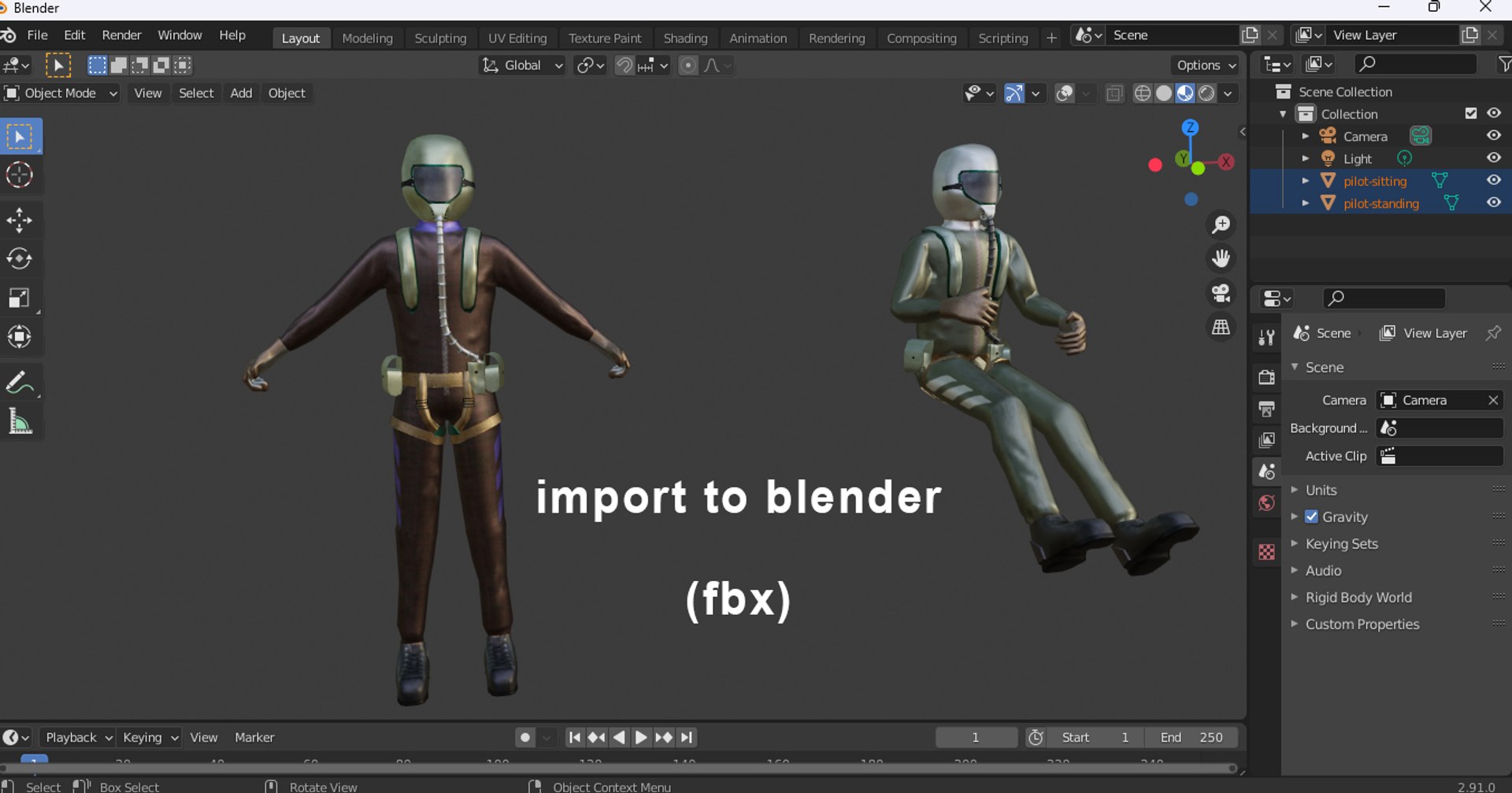The image size is (1512, 793).
Task: Toggle the Gravity checkbox
Action: [x=1311, y=517]
